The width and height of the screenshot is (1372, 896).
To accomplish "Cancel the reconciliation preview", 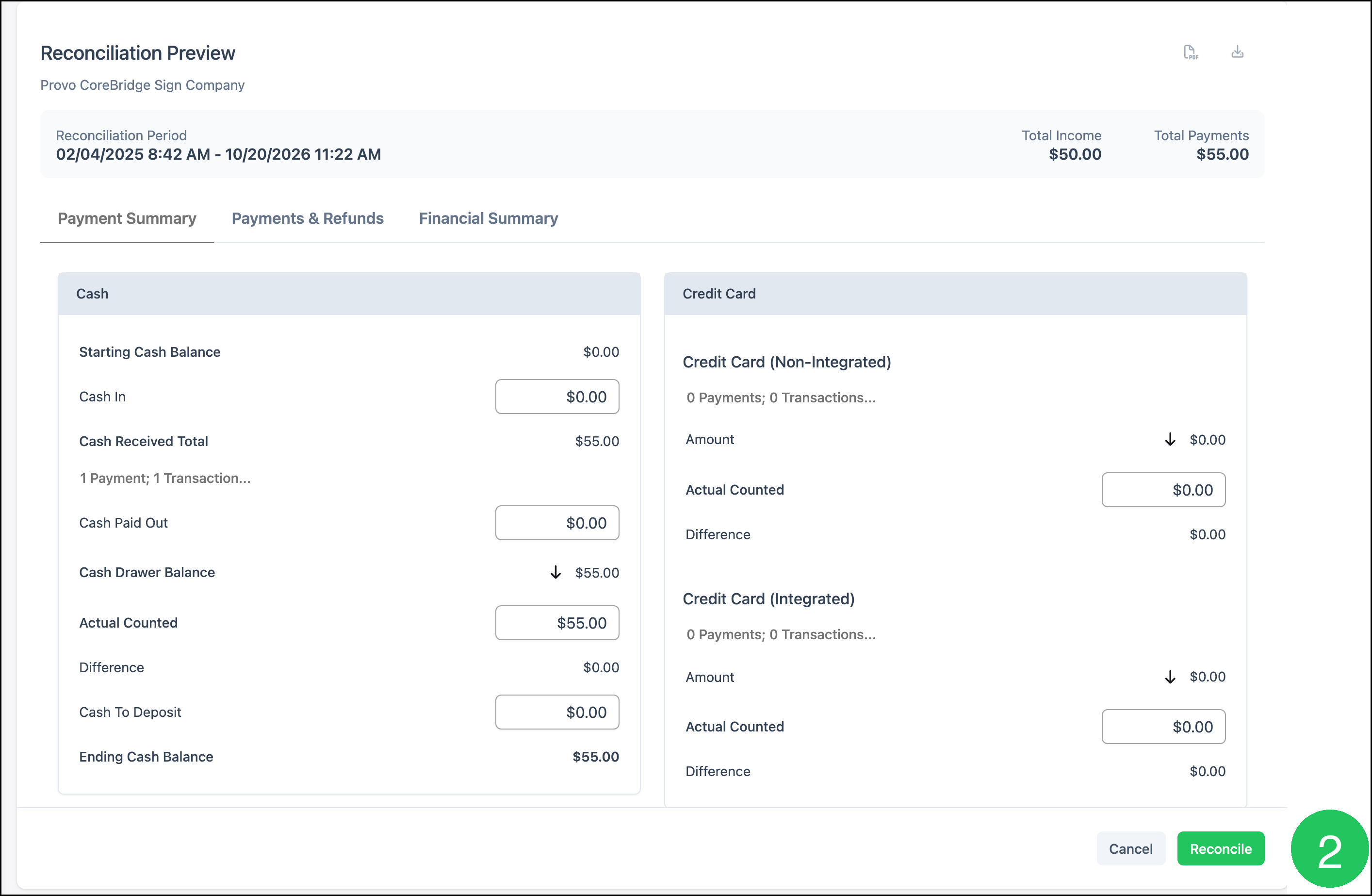I will click(1130, 849).
